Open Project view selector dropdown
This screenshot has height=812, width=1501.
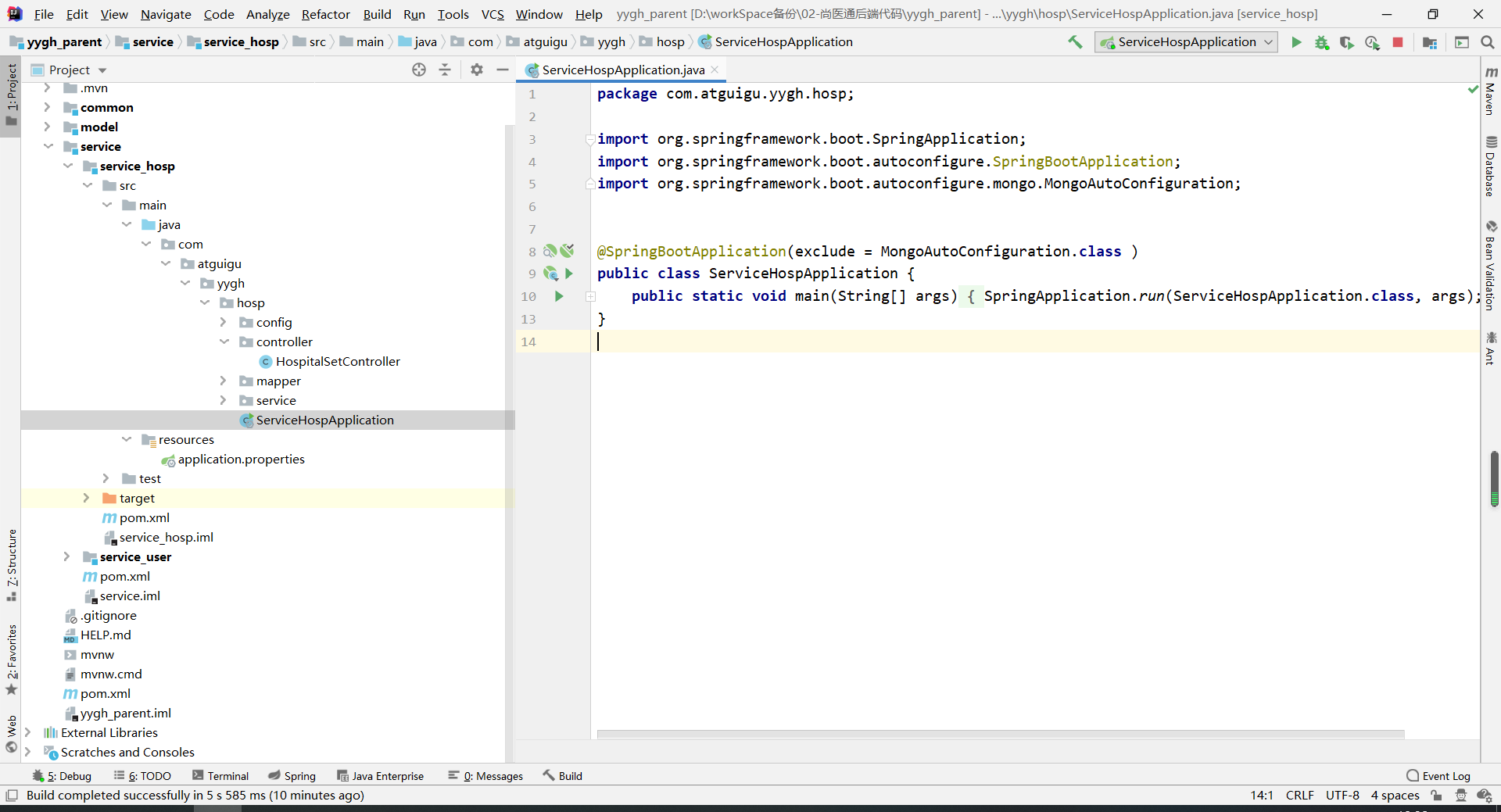[68, 70]
